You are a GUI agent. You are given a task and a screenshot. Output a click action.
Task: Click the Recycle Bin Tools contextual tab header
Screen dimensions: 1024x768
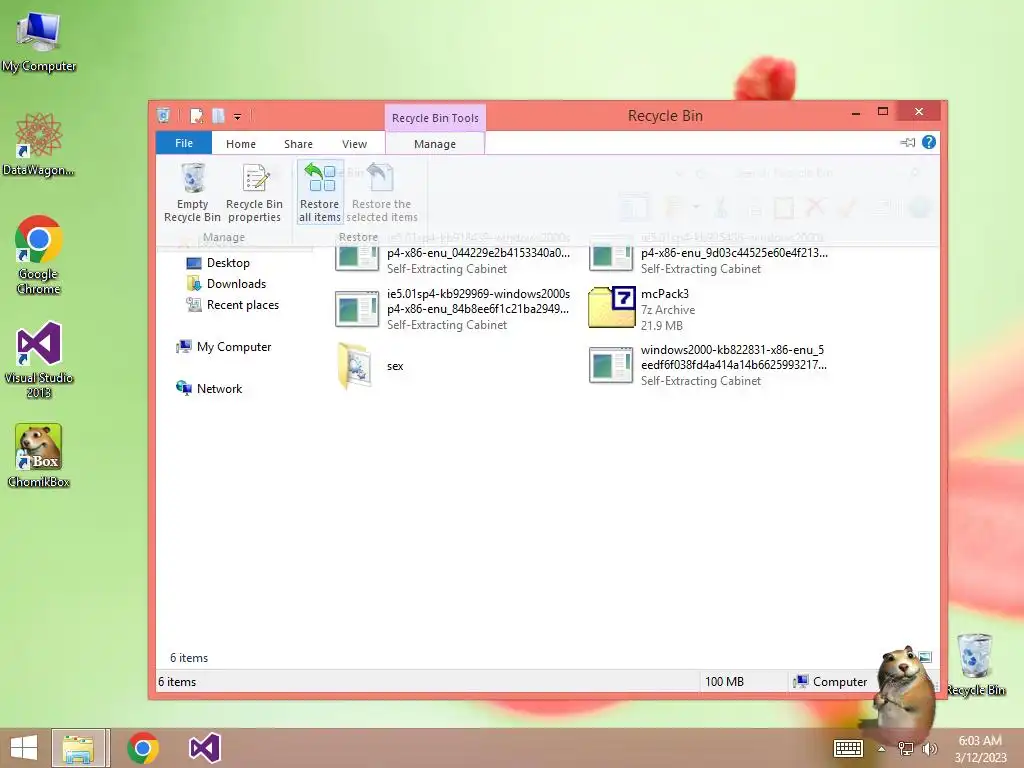[435, 118]
